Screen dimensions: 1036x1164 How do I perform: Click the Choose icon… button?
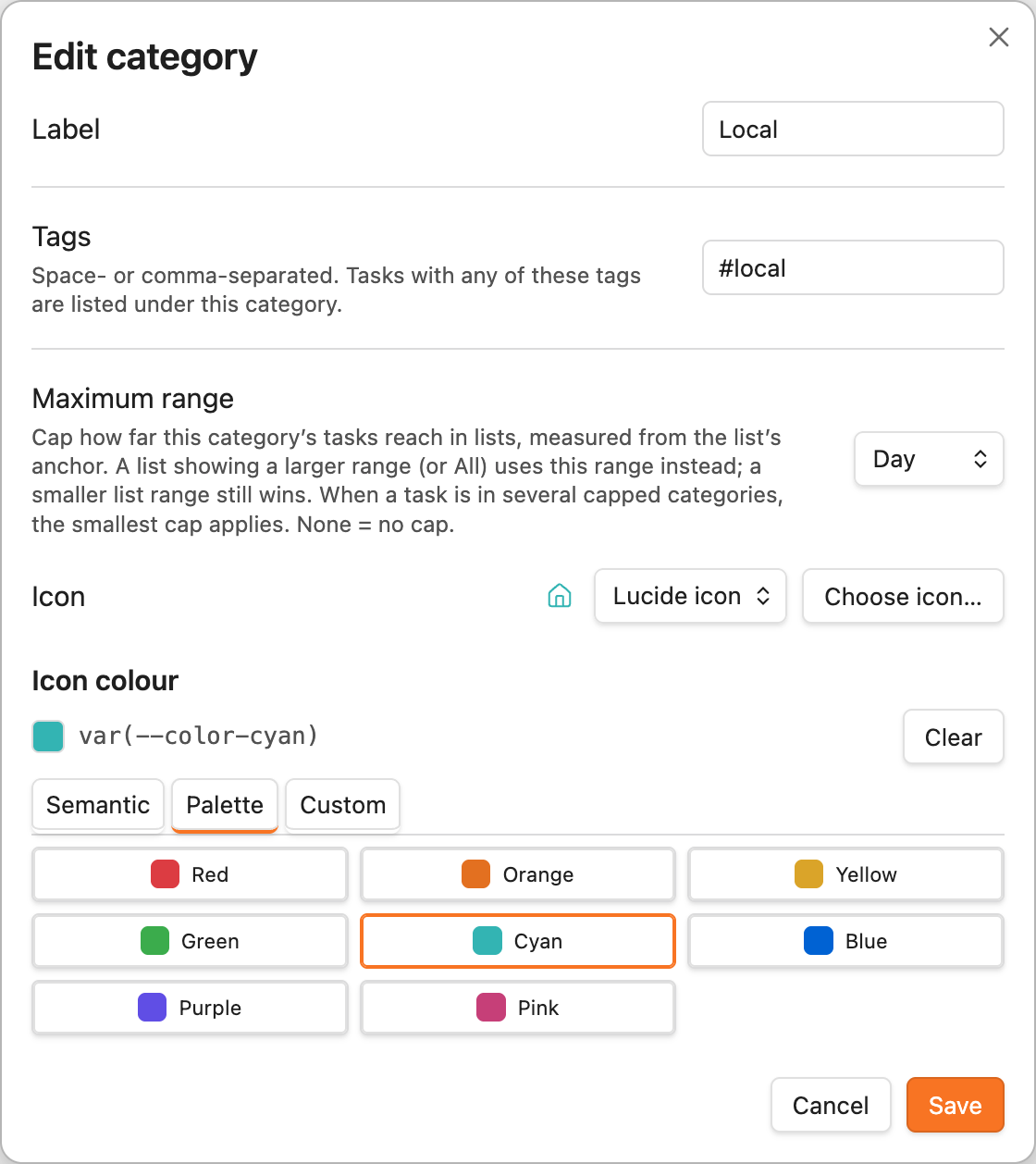[903, 596]
